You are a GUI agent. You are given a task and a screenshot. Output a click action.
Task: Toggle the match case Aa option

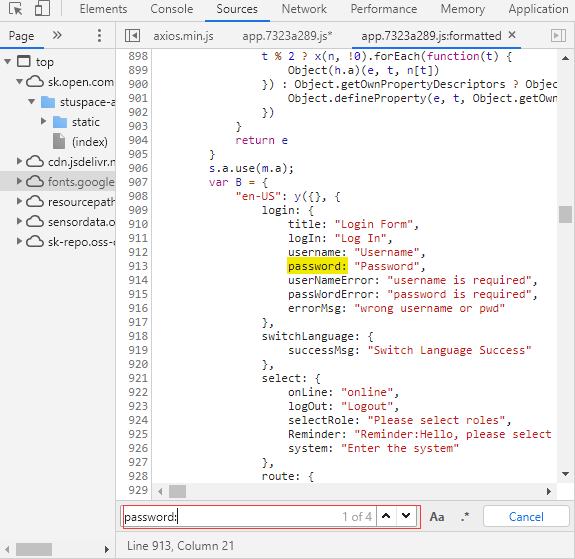coord(437,517)
